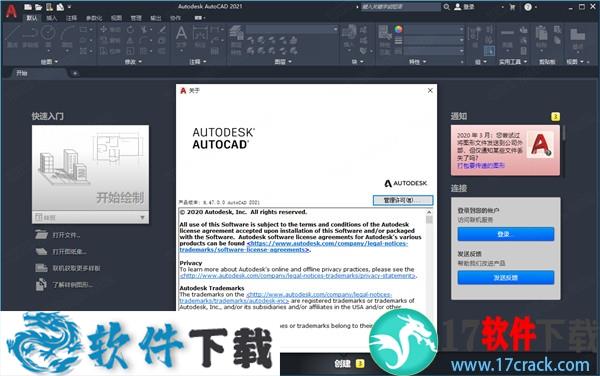The height and width of the screenshot is (376, 600).
Task: Click the object color wheel swatch
Action: (x=398, y=29)
